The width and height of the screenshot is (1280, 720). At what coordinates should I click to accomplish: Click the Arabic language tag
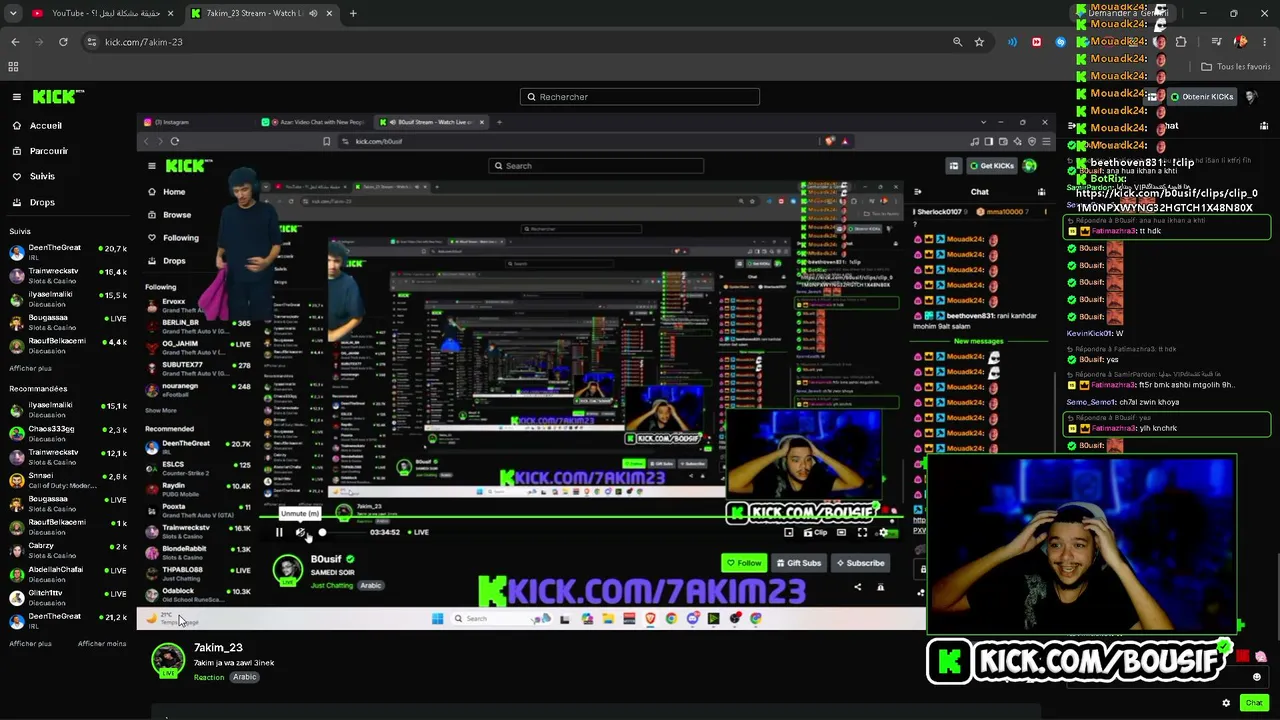coord(245,677)
